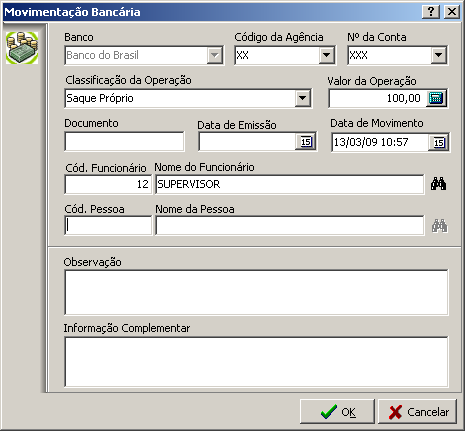Screen dimensions: 465x431
Task: Click into the Cód. Pessoa field
Action: click(108, 225)
